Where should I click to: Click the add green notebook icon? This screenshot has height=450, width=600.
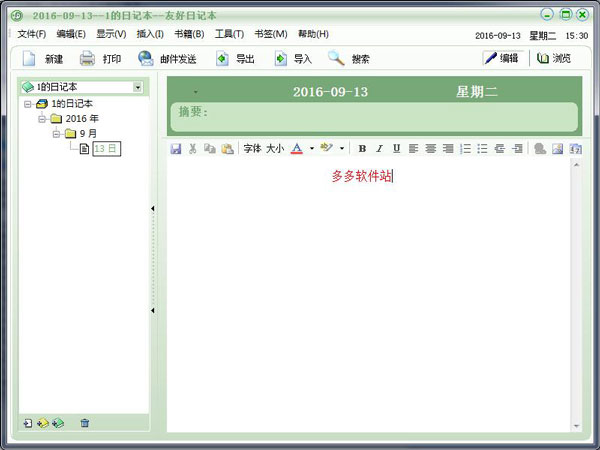(58, 423)
